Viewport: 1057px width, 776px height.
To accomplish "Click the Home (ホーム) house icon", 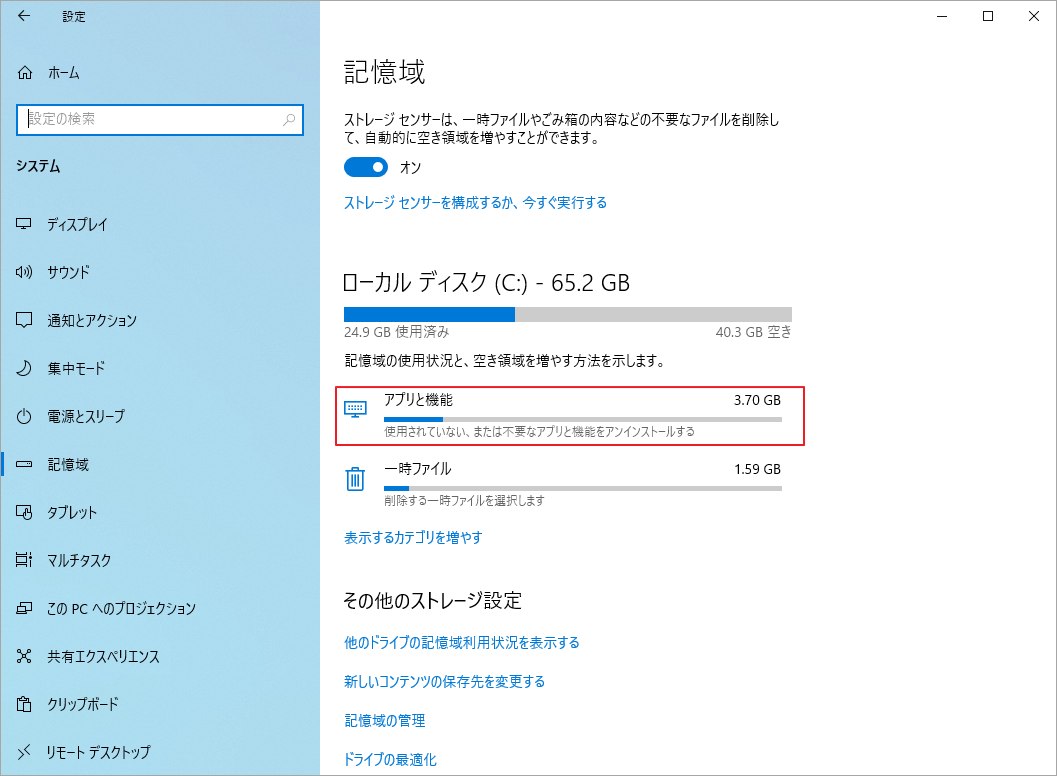I will 25,73.
